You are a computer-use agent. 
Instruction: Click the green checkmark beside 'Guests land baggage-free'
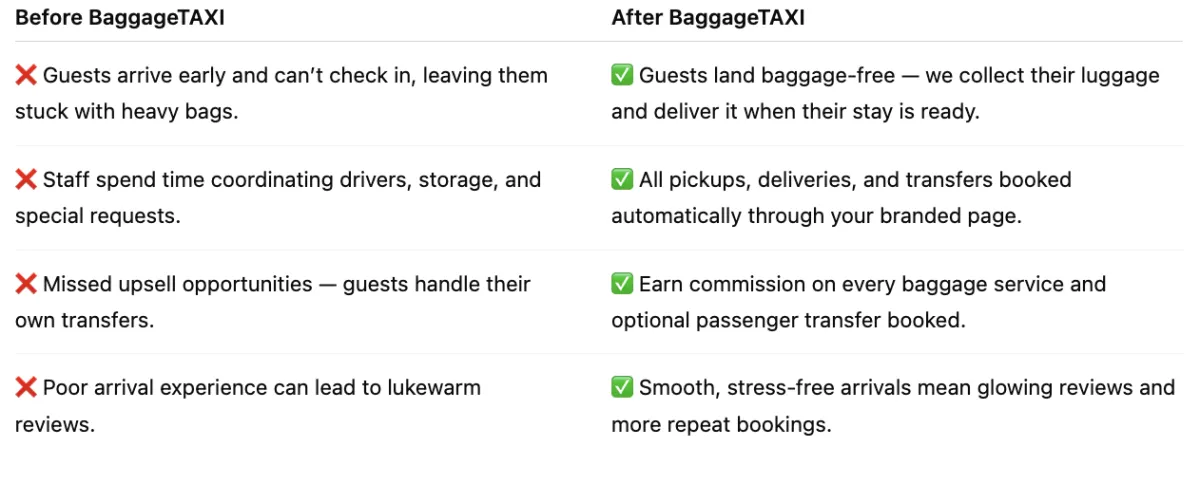pyautogui.click(x=622, y=76)
